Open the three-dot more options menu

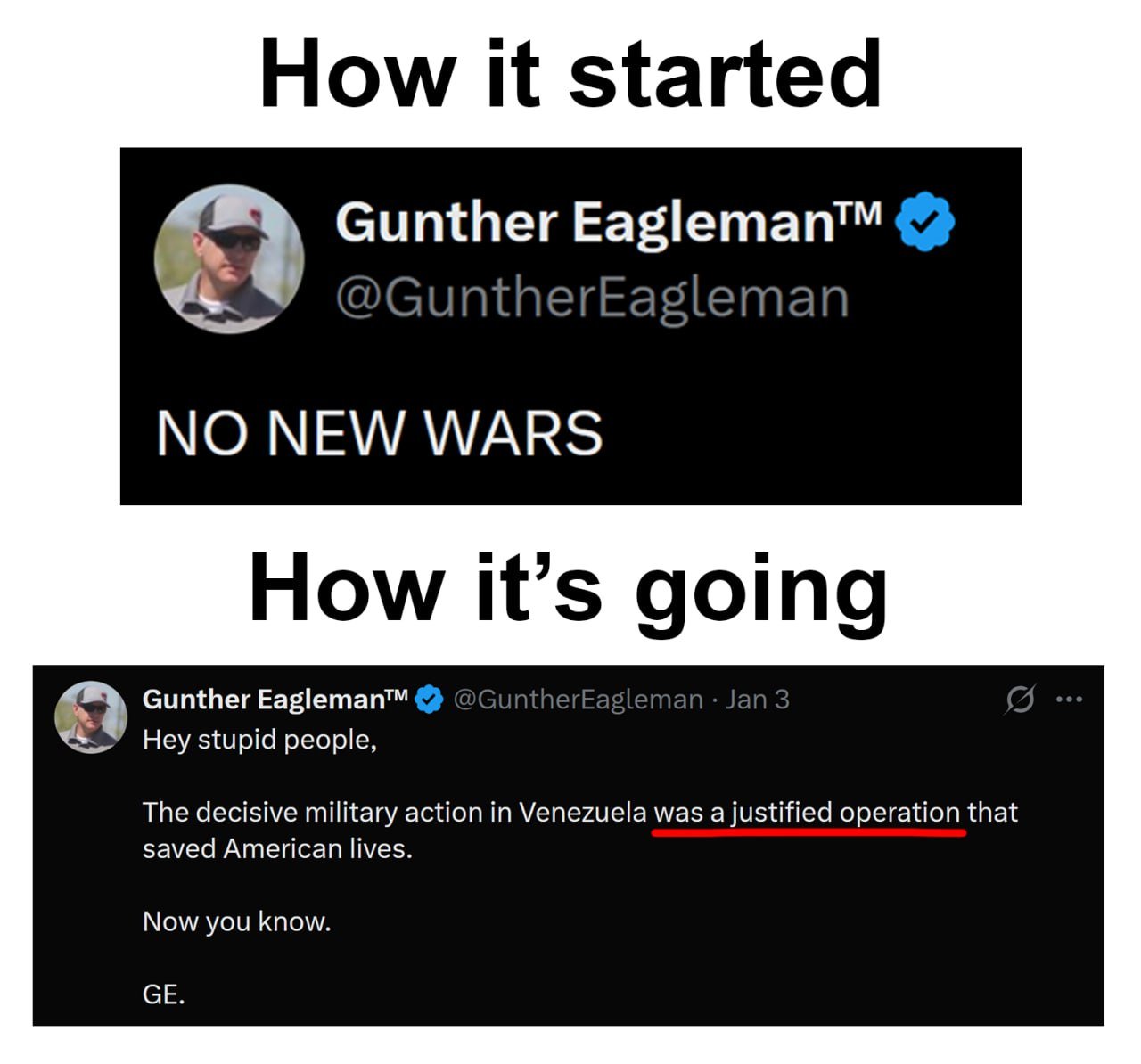tap(1069, 700)
